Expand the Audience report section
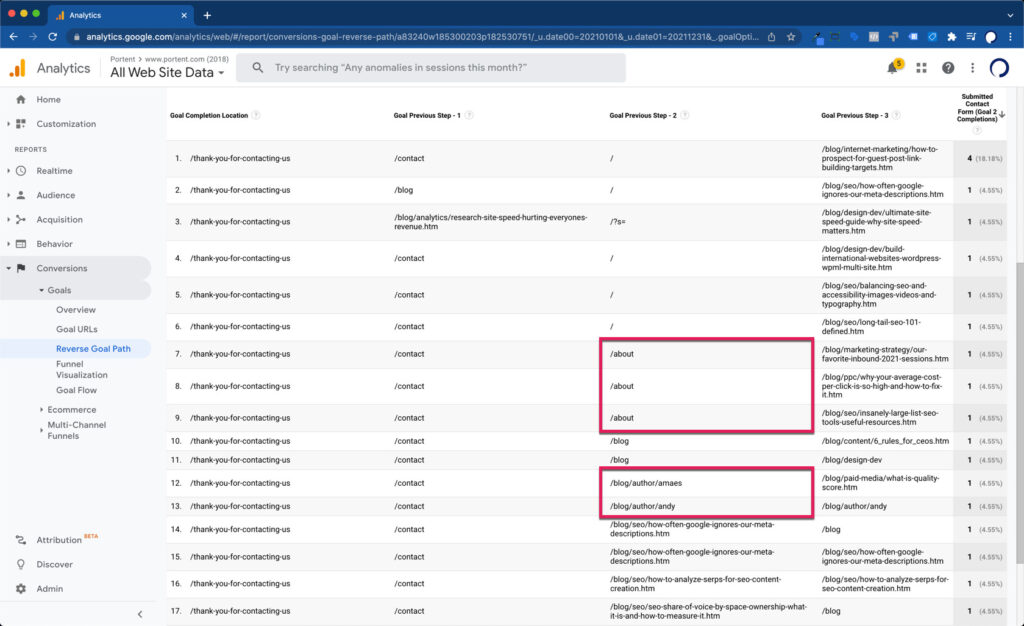 click(55, 195)
